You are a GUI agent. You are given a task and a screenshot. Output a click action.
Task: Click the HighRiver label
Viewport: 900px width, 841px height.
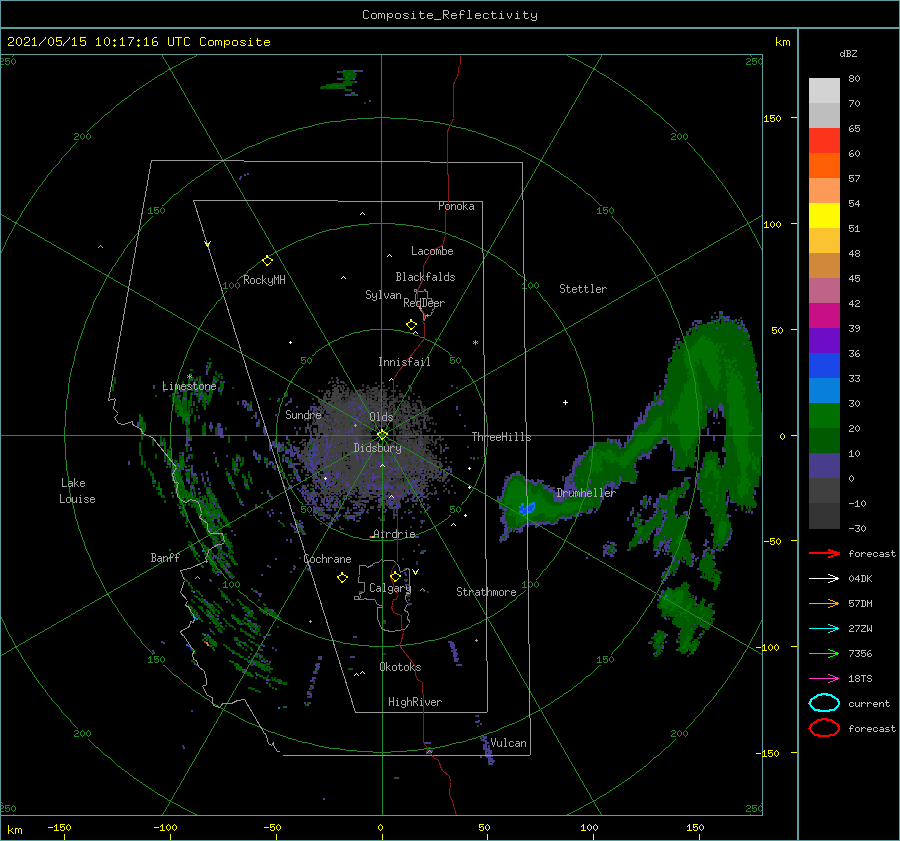click(x=415, y=702)
